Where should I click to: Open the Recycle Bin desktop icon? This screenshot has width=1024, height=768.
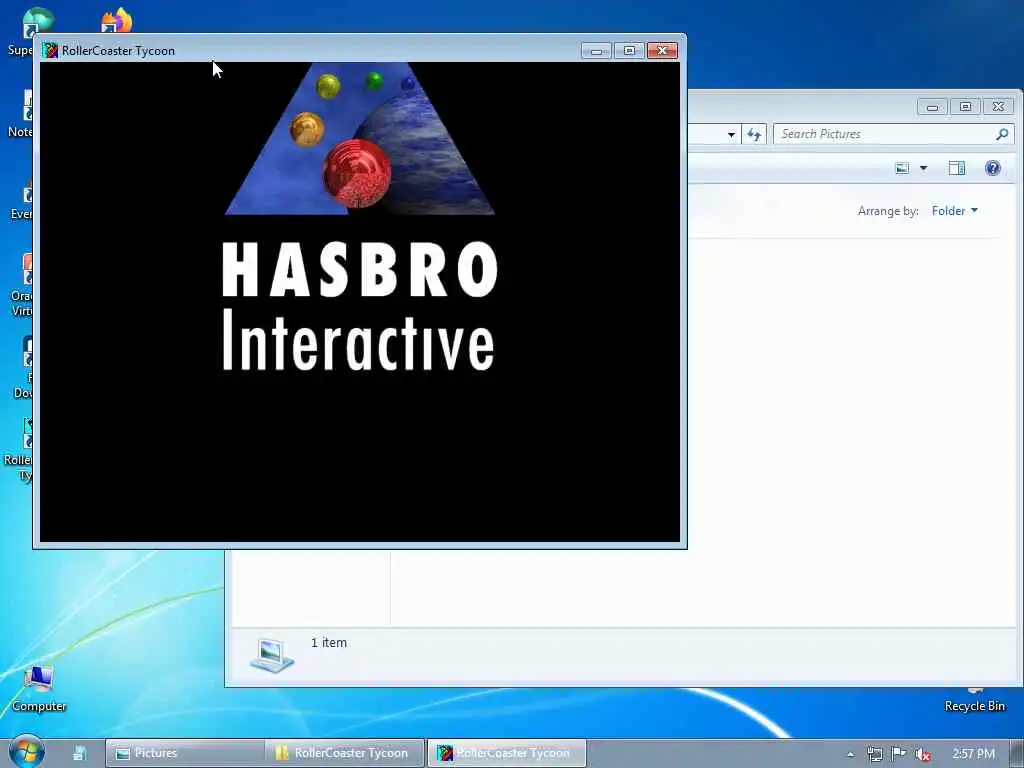tap(975, 701)
